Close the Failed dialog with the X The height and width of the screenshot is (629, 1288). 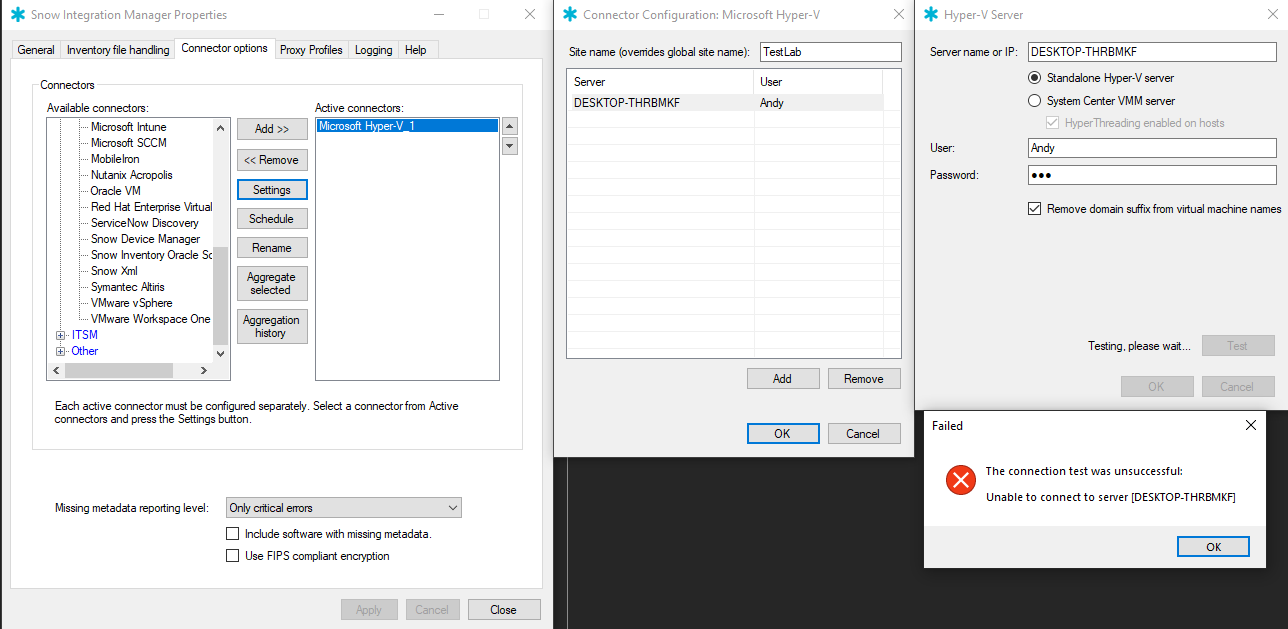tap(1250, 425)
